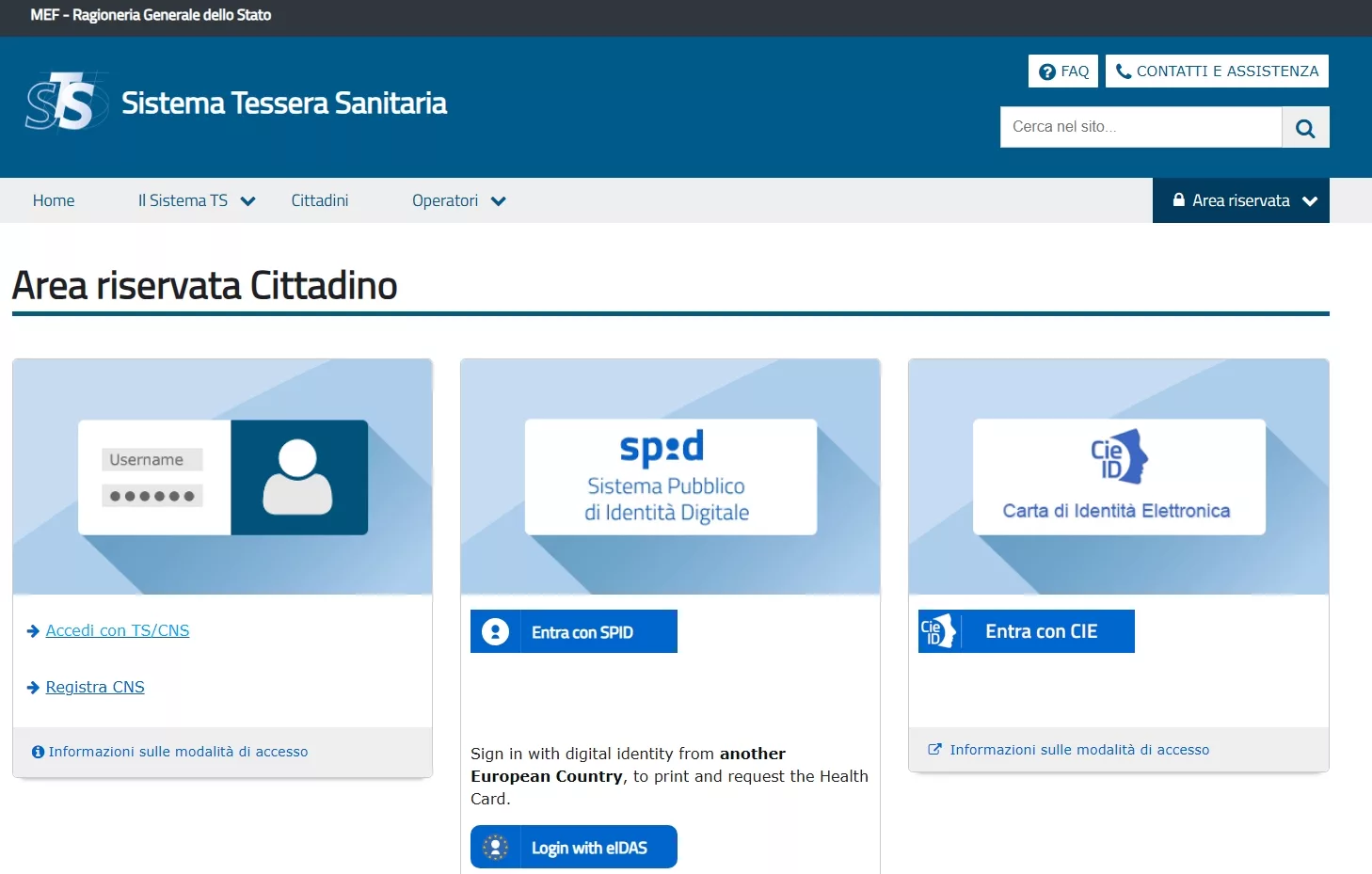Image resolution: width=1372 pixels, height=874 pixels.
Task: Expand the Operatori dropdown chevron
Action: (x=499, y=201)
